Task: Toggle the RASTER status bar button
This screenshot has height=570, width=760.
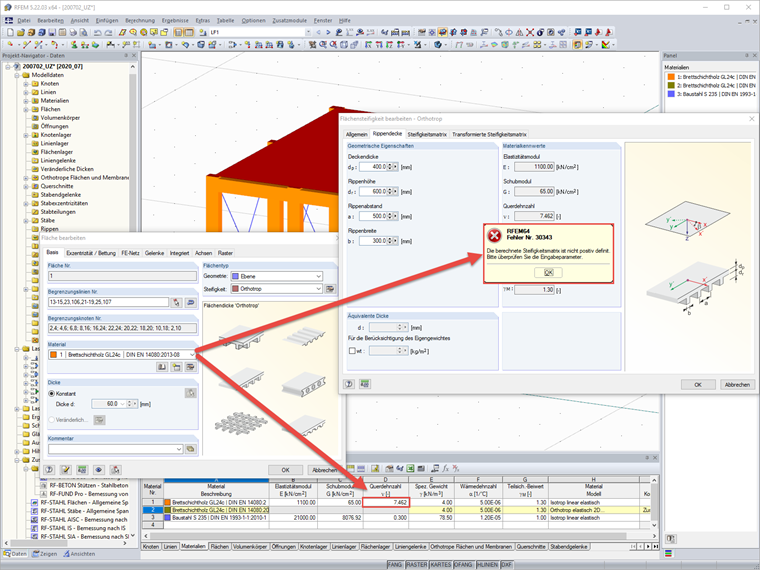Action: (x=416, y=565)
